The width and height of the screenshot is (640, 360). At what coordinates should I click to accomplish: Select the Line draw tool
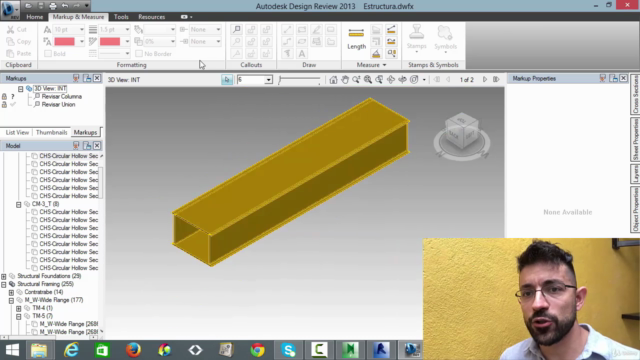tap(287, 29)
